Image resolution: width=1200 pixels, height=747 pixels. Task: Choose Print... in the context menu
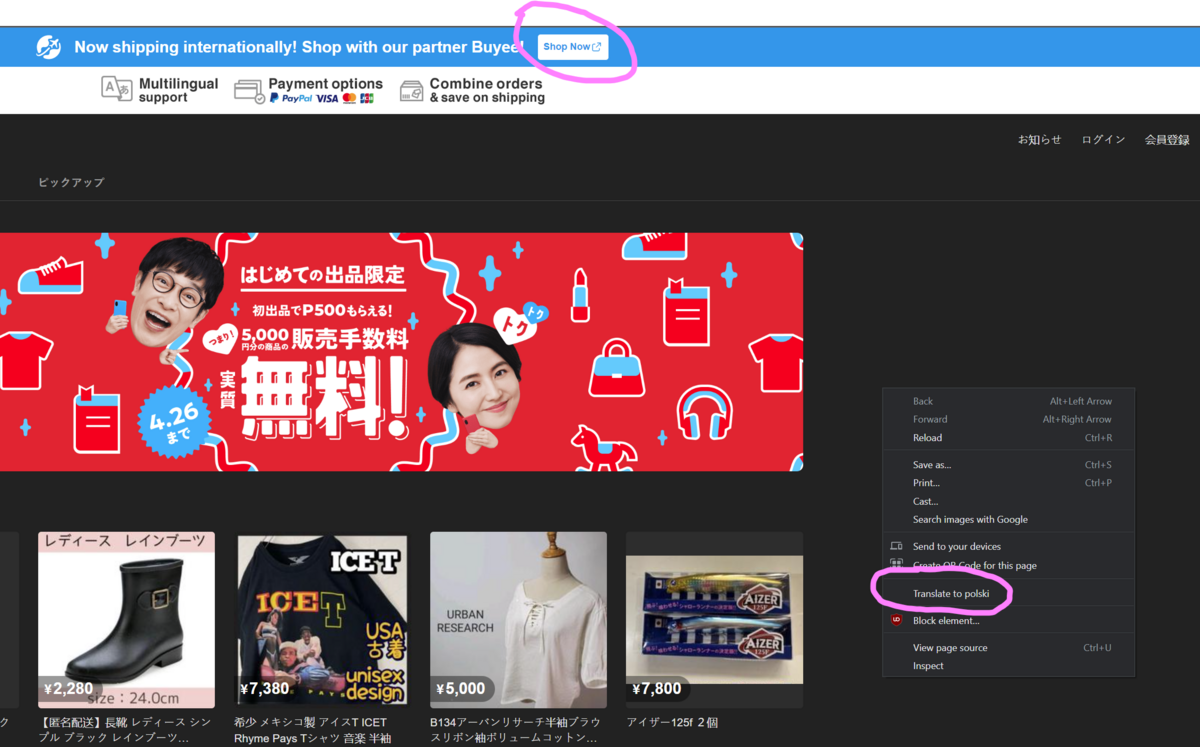pyautogui.click(x=1009, y=483)
